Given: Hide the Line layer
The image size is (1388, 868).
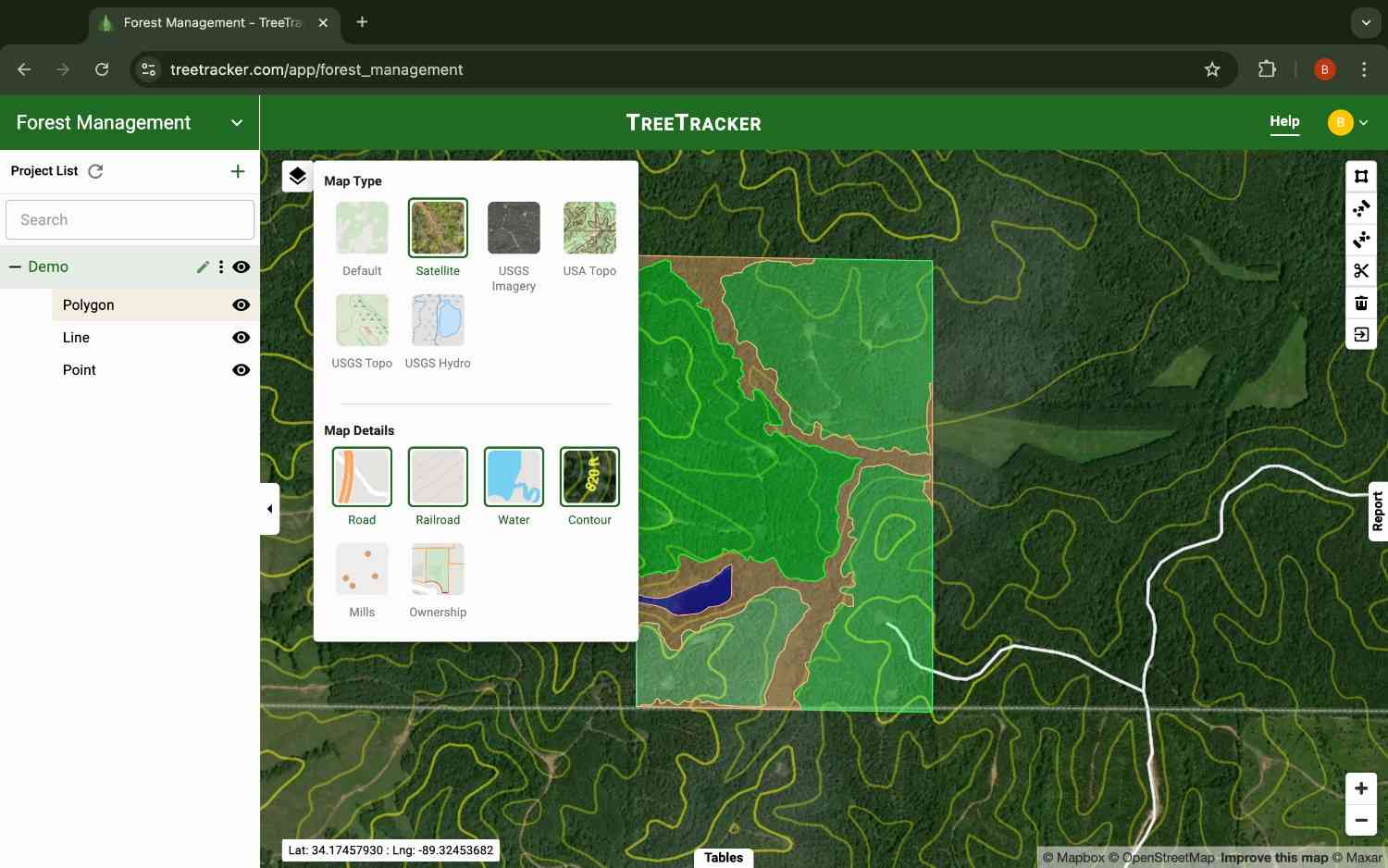Looking at the screenshot, I should tap(241, 337).
